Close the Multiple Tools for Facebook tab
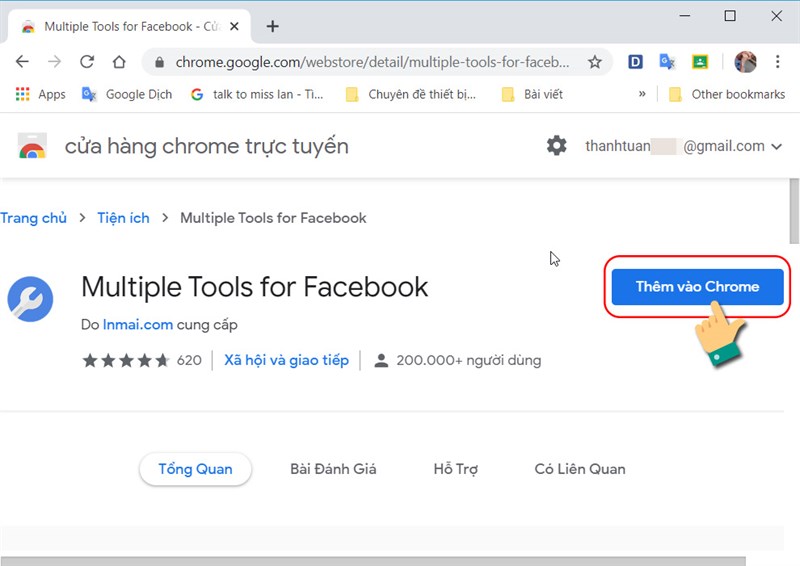Viewport: 800px width, 566px height. [x=234, y=26]
